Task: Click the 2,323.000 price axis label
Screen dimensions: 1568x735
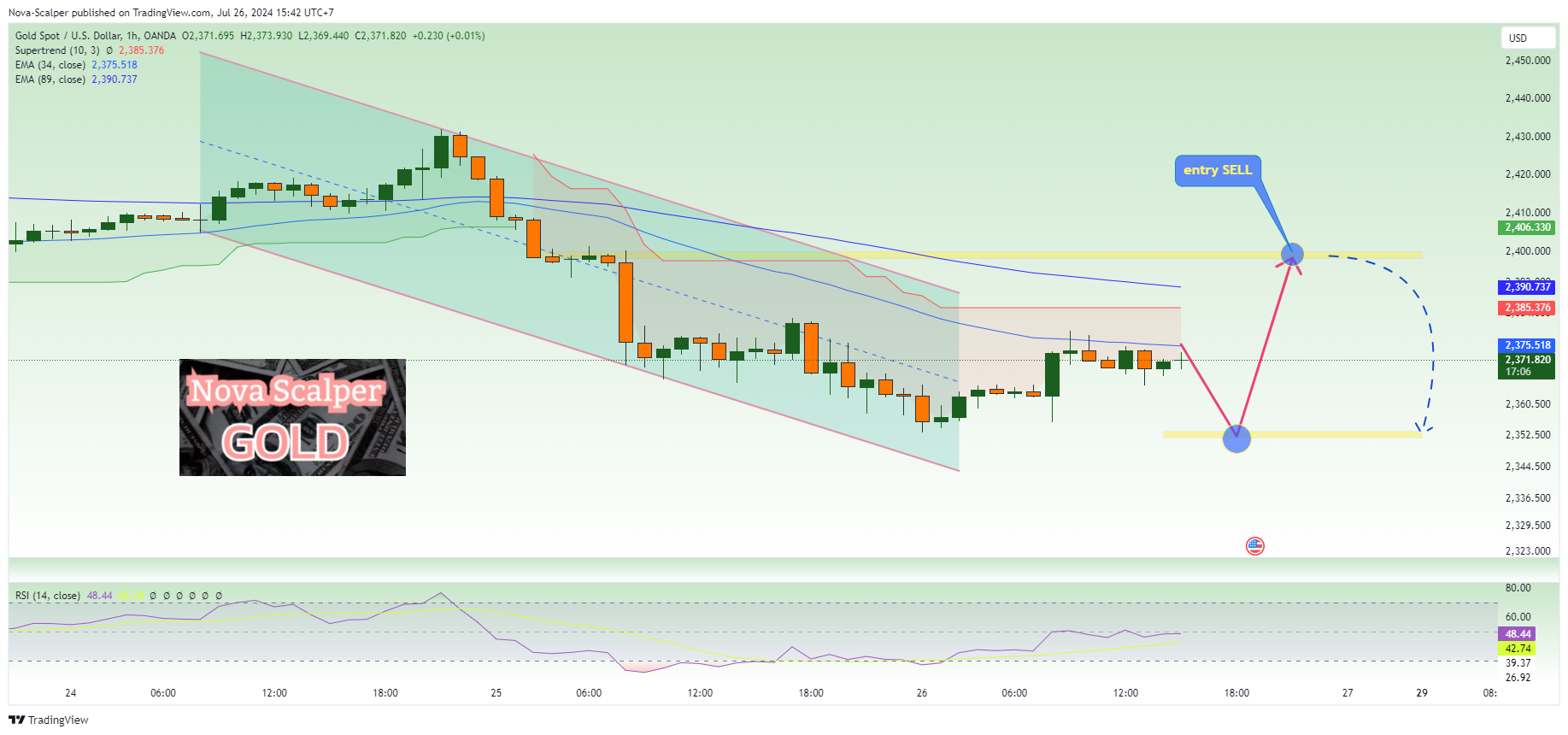Action: pyautogui.click(x=1527, y=551)
